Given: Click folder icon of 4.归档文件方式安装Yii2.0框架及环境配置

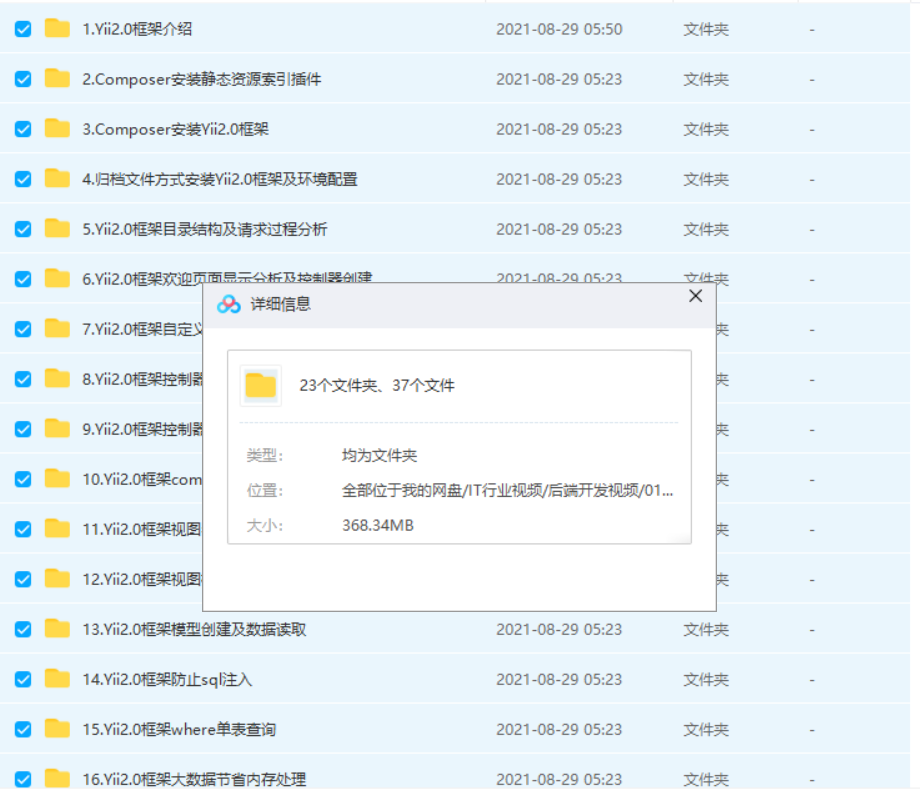Looking at the screenshot, I should (57, 178).
